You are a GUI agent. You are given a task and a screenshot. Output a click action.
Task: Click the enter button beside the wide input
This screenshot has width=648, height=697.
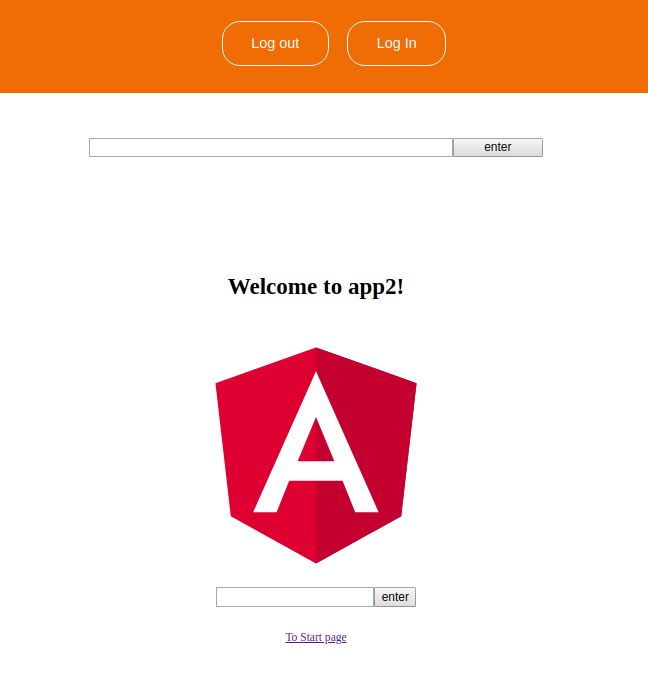pyautogui.click(x=498, y=148)
